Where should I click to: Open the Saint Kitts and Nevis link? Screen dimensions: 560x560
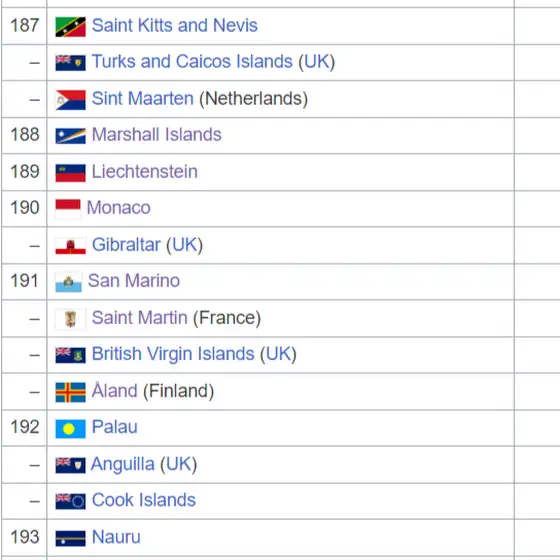click(175, 25)
